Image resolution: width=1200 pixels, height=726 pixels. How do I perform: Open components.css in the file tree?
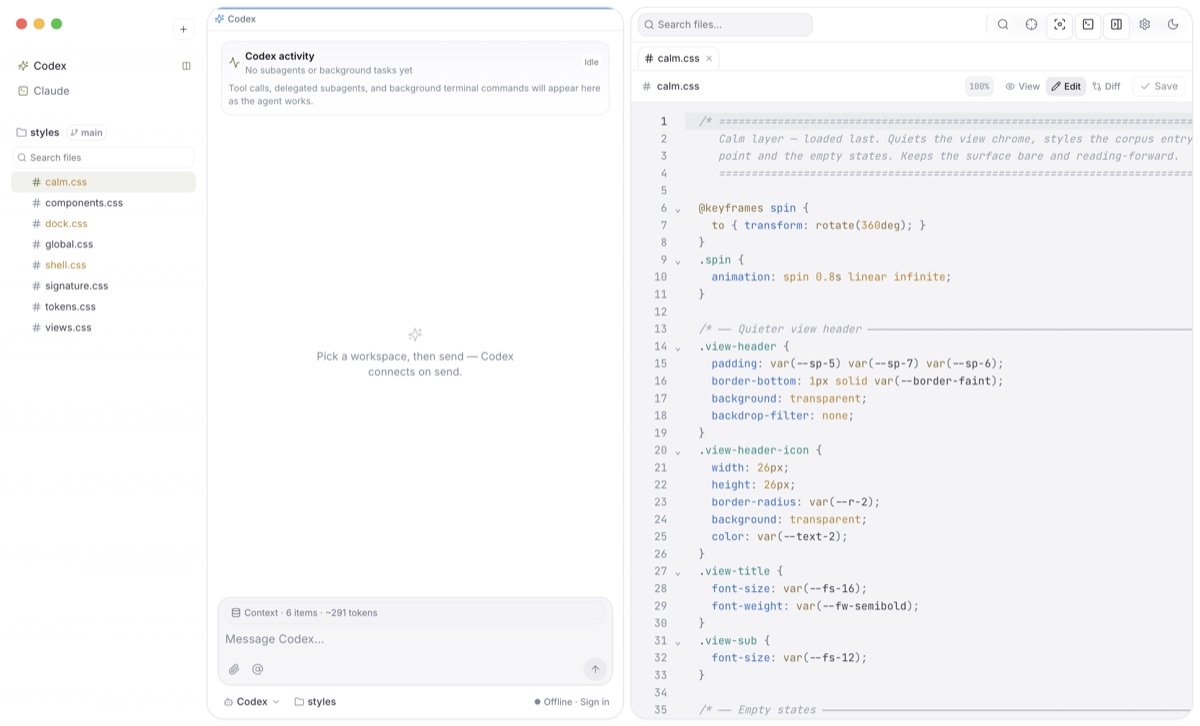pos(104,203)
